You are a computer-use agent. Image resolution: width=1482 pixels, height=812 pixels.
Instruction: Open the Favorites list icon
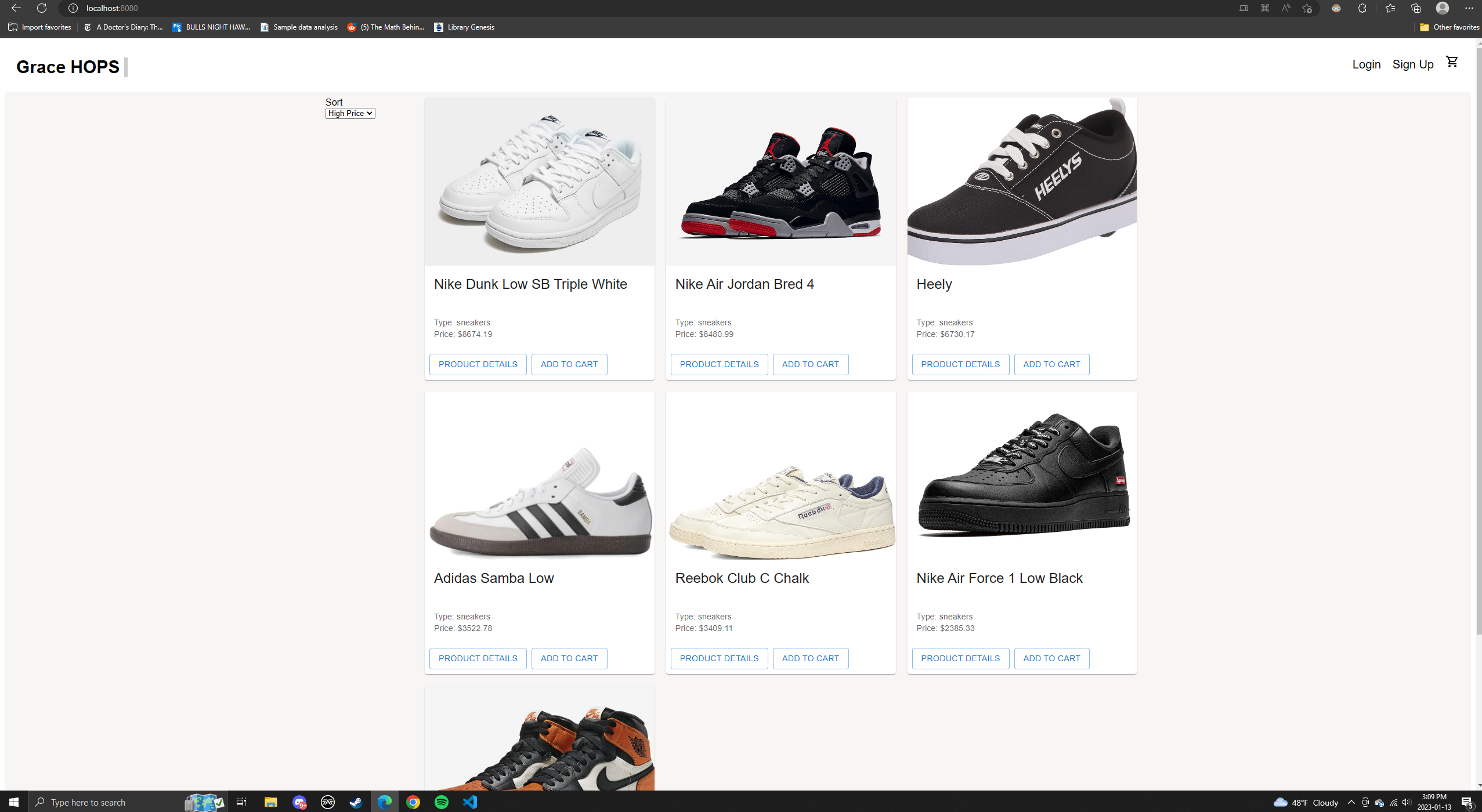[x=1389, y=9]
